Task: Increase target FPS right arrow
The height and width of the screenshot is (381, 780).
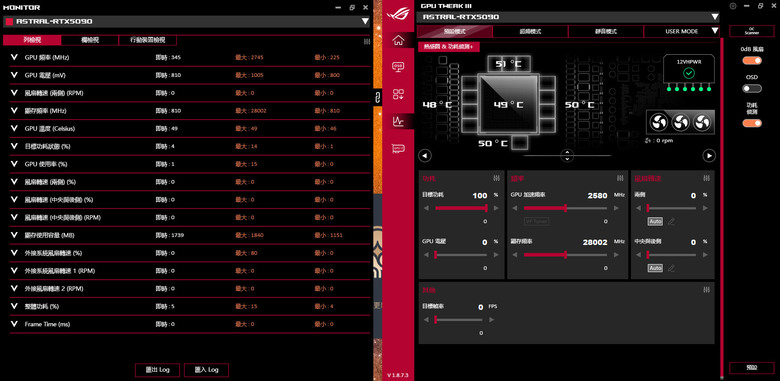Action: (x=491, y=319)
